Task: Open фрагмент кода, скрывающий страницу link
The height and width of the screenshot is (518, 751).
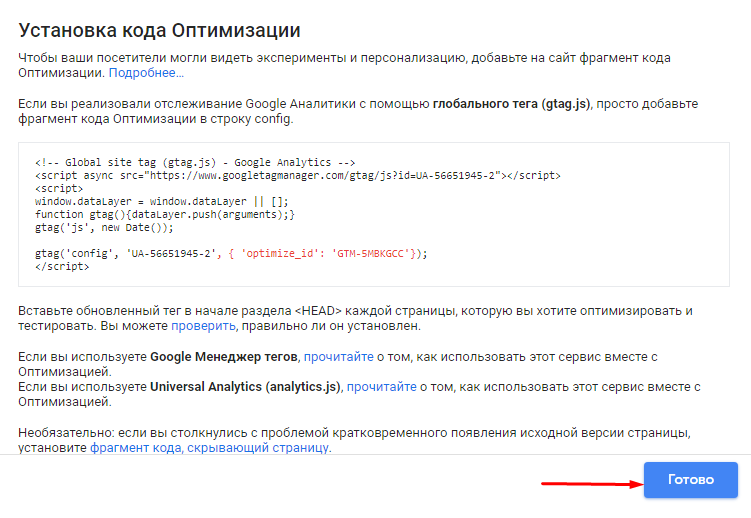Action: 209,448
